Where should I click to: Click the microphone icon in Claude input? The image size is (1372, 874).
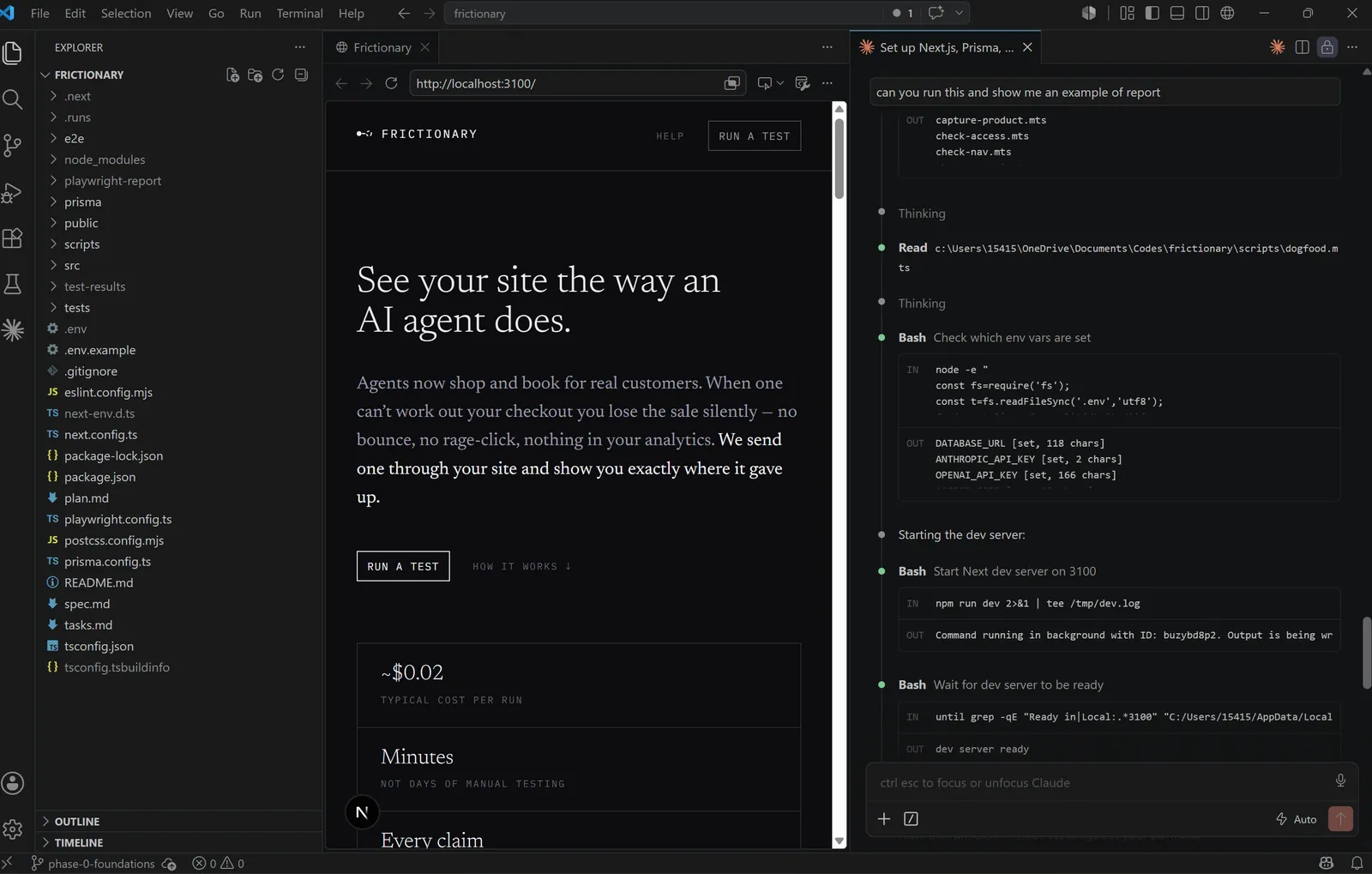point(1340,781)
